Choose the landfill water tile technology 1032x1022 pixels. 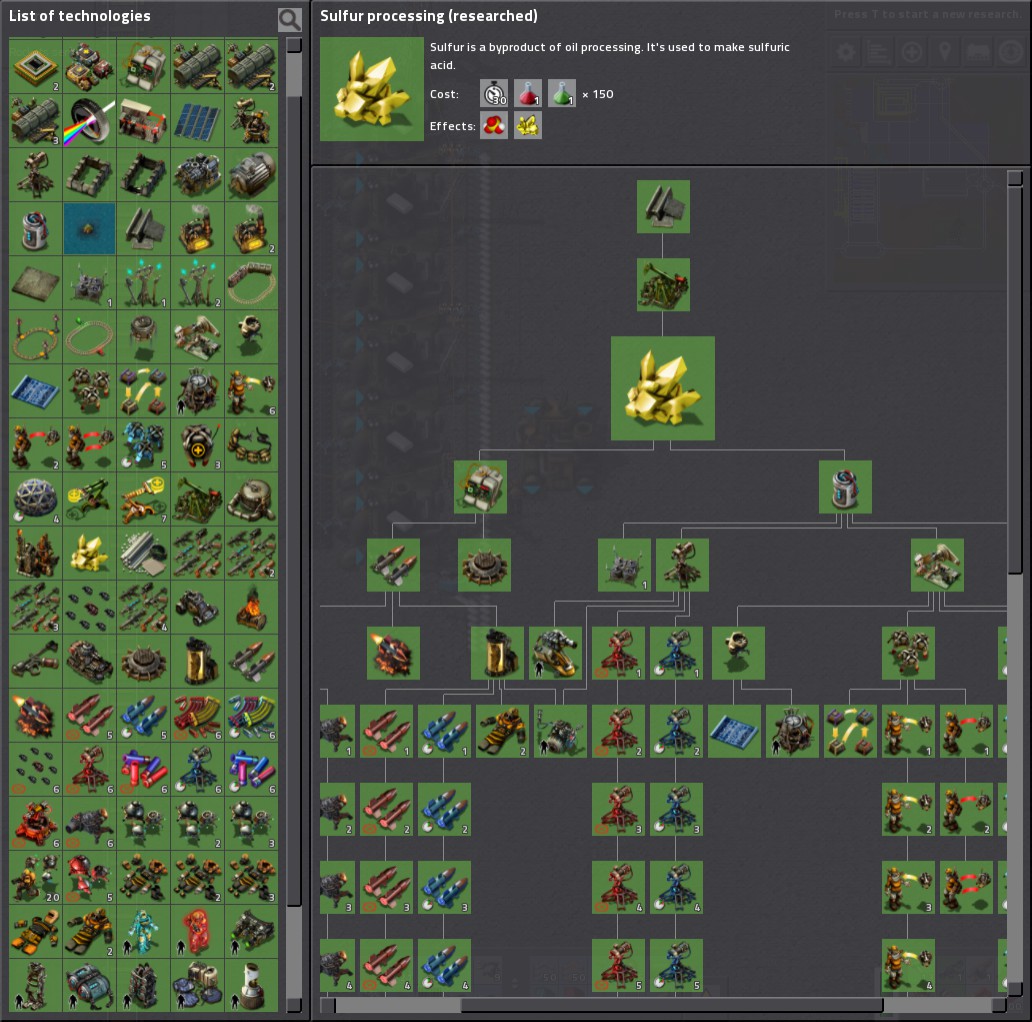pos(90,229)
